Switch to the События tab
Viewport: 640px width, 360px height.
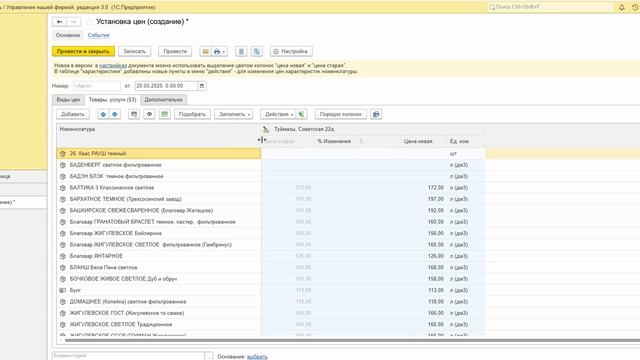click(x=98, y=35)
